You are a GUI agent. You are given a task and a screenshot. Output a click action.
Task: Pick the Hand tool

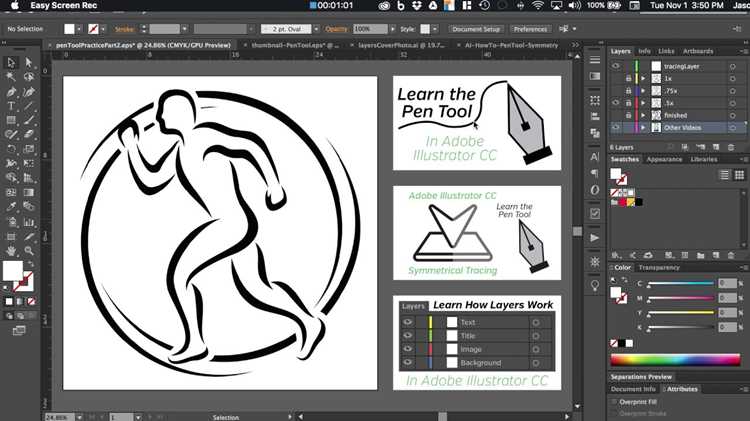point(11,250)
